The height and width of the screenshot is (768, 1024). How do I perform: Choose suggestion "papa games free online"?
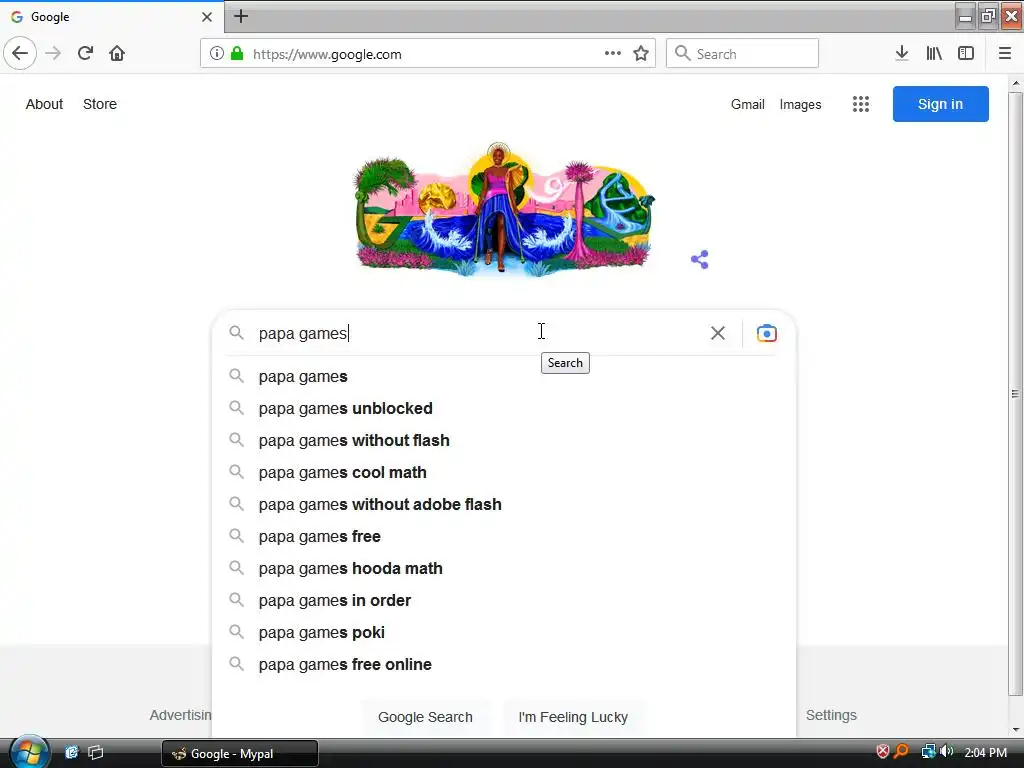pos(504,664)
